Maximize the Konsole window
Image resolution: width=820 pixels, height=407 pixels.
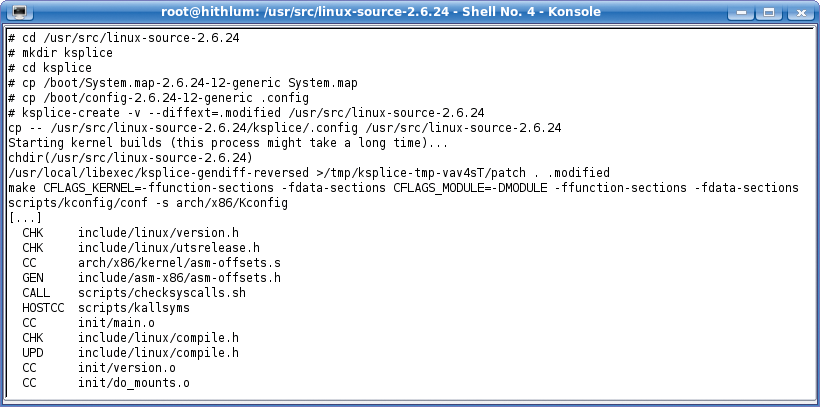[x=769, y=12]
